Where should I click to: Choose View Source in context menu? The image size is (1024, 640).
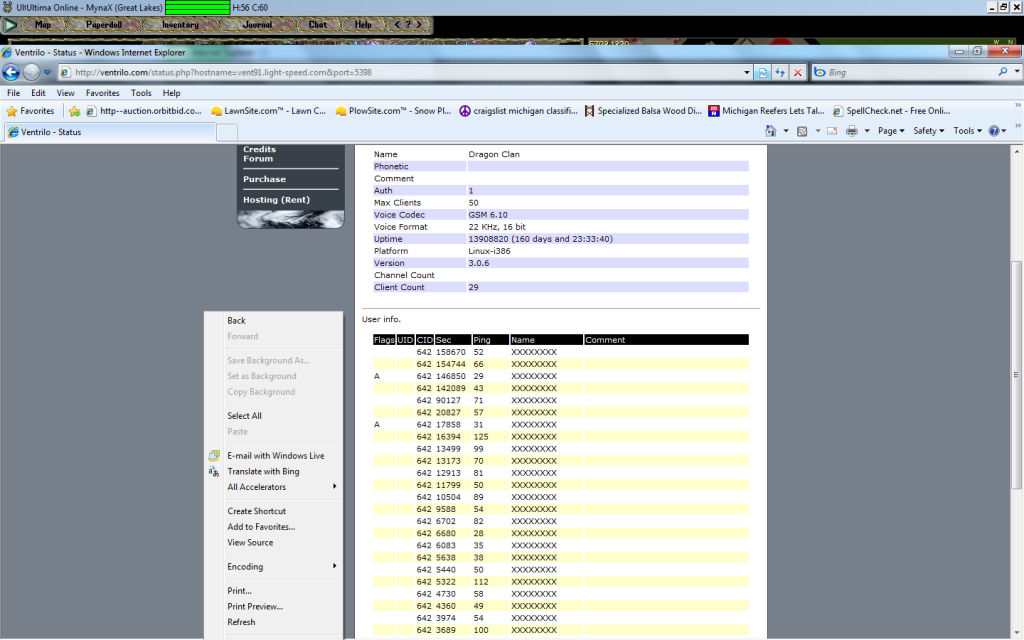click(x=274, y=543)
